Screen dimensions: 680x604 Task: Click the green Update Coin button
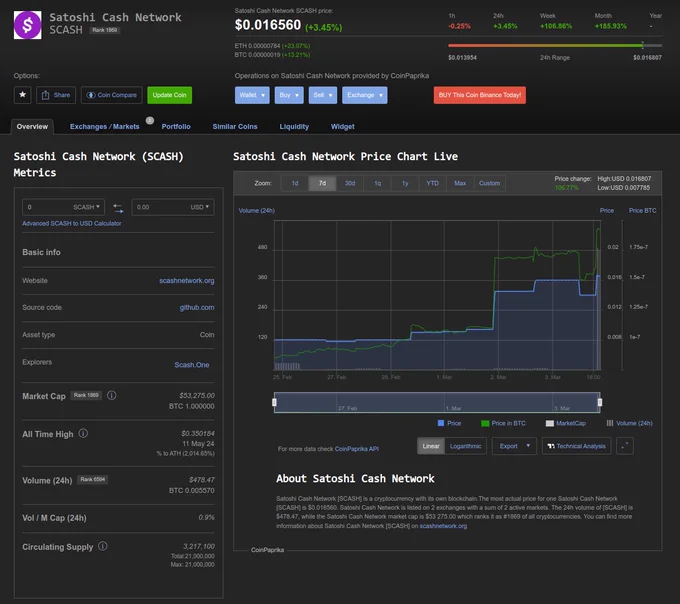(170, 95)
